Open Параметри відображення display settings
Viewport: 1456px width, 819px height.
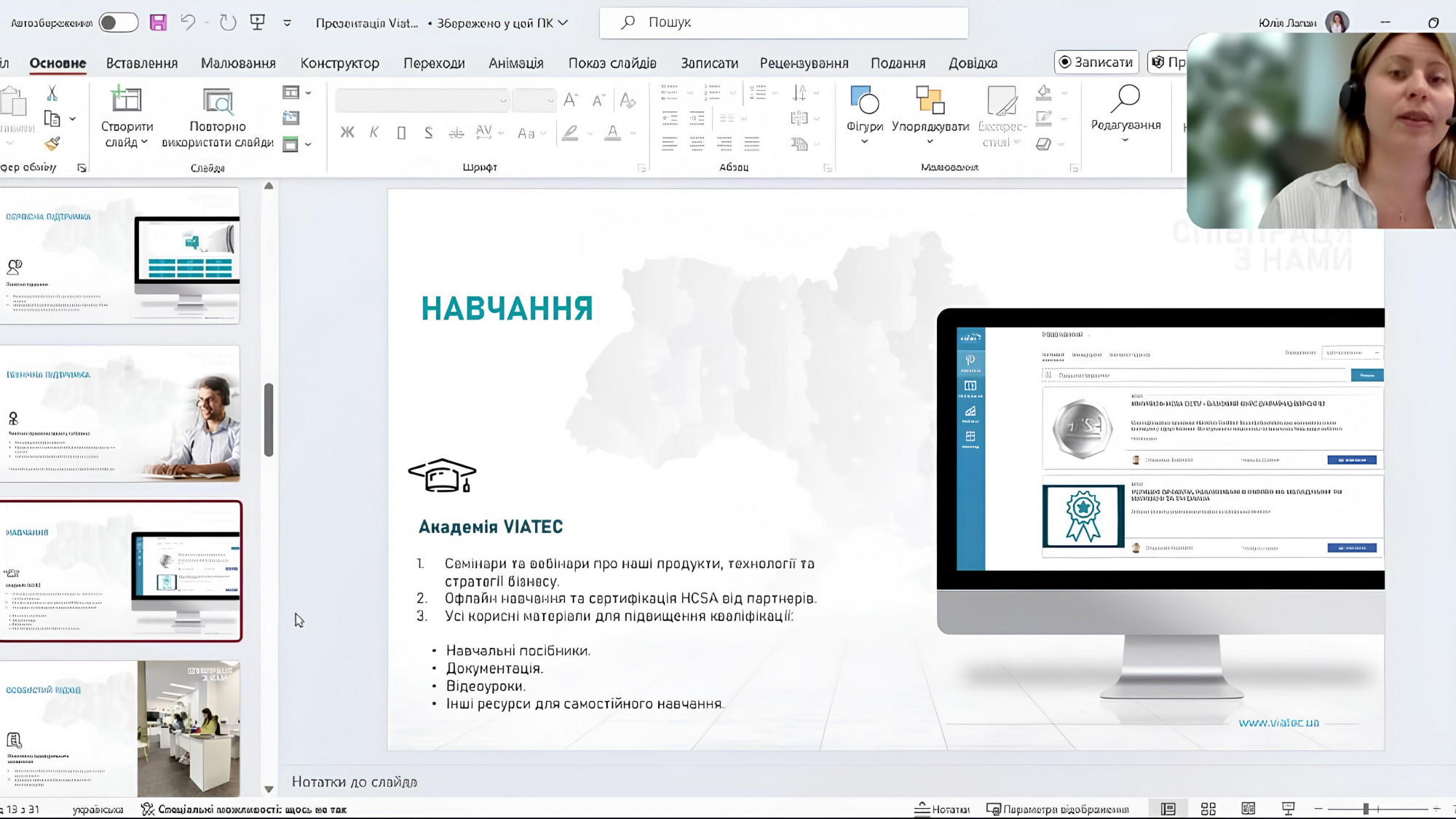[1057, 809]
